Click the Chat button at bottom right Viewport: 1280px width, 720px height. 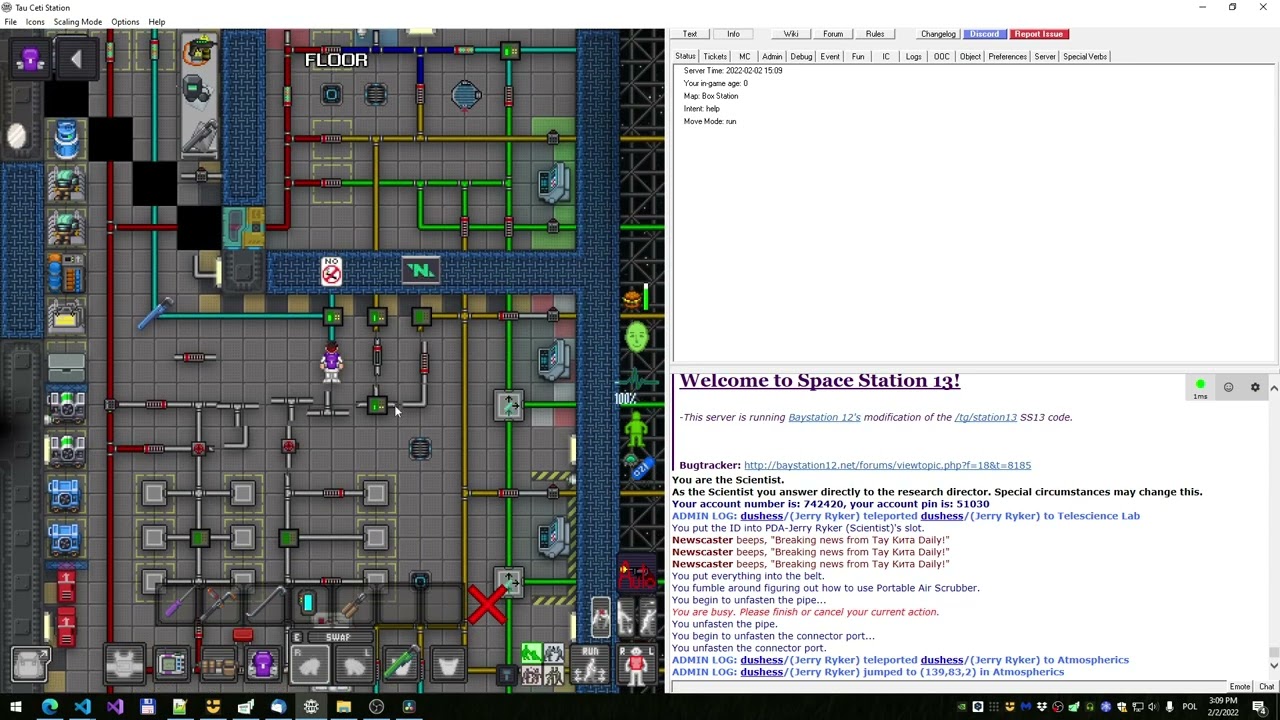[x=1266, y=687]
